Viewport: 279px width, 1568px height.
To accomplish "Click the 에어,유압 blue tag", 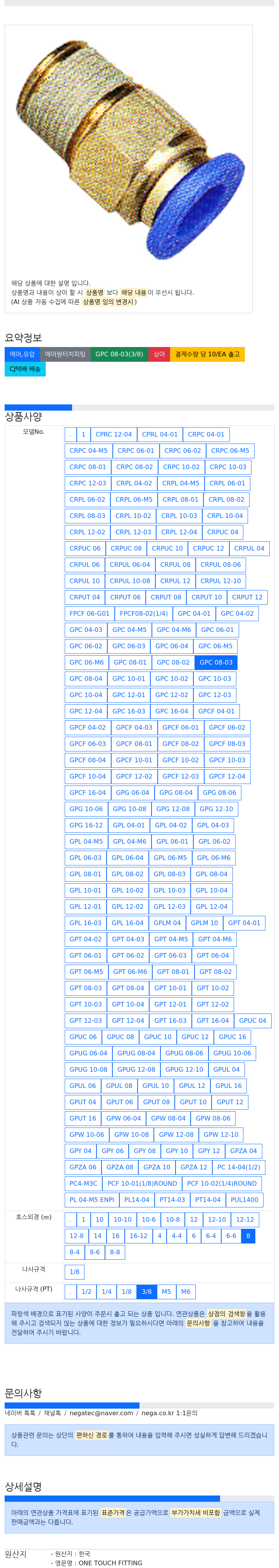I will [x=22, y=354].
